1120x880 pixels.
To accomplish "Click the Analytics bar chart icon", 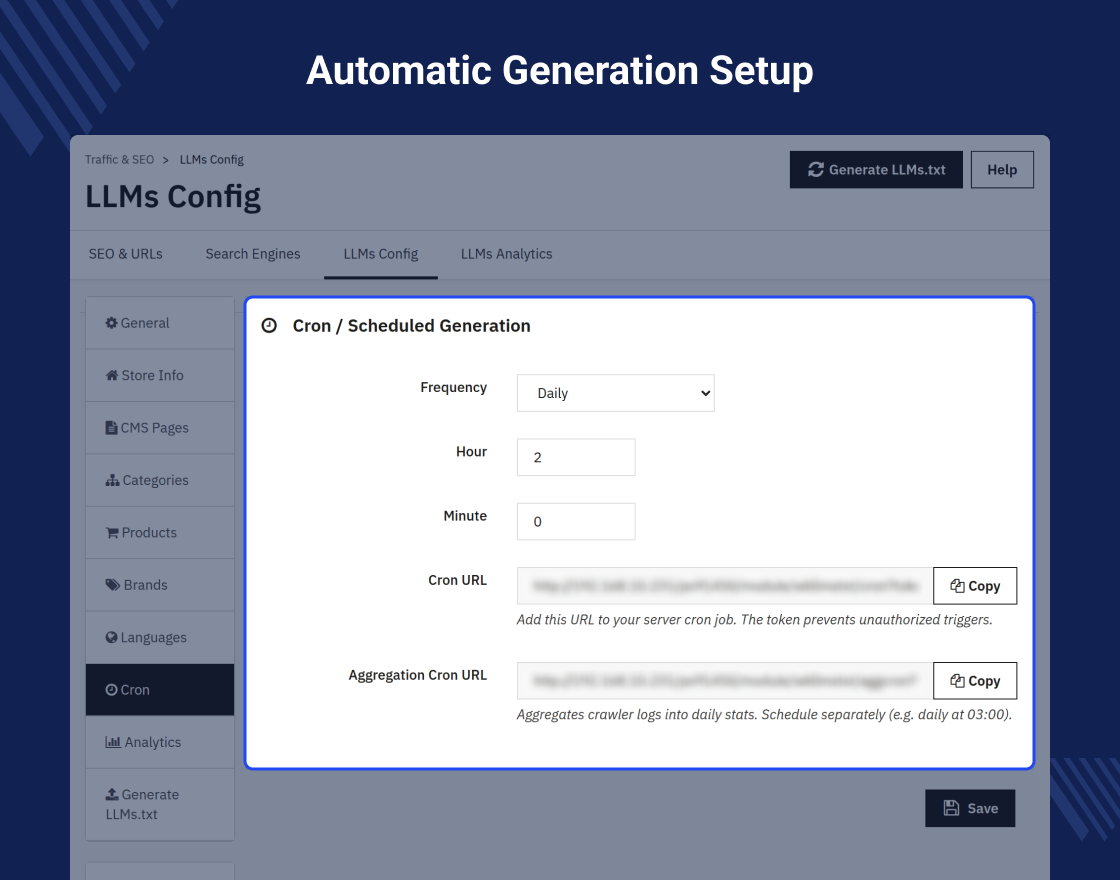I will pos(113,741).
